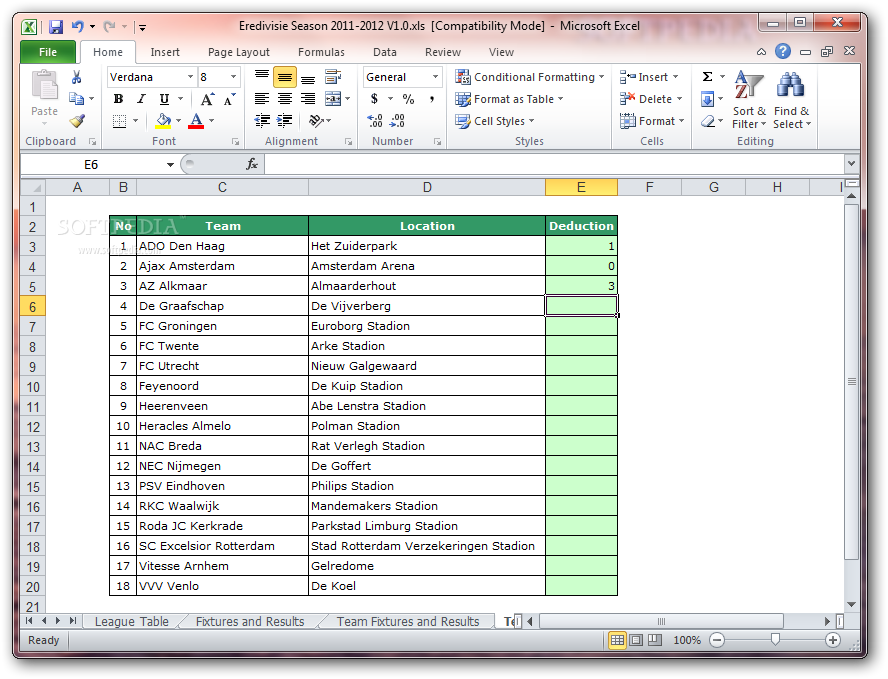Open text Orientation options

(x=316, y=121)
